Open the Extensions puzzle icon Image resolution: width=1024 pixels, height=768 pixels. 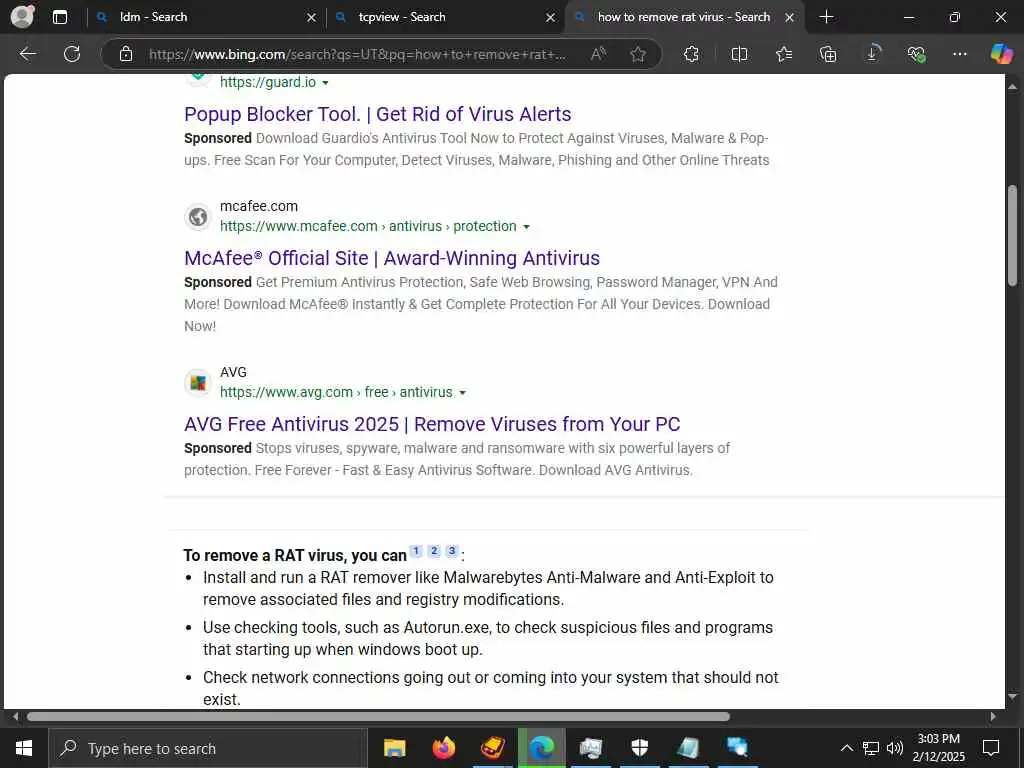point(691,54)
